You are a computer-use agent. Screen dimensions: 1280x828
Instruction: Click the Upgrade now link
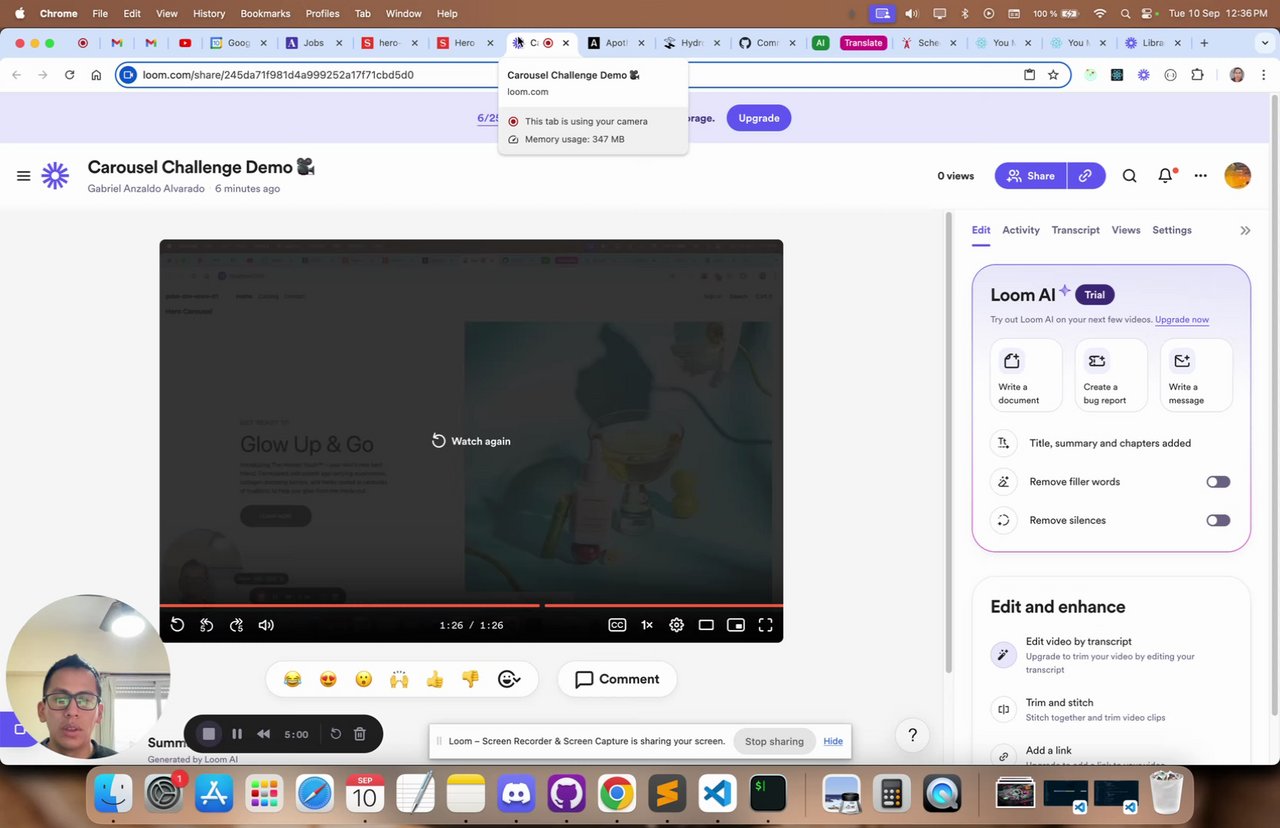click(x=1182, y=320)
